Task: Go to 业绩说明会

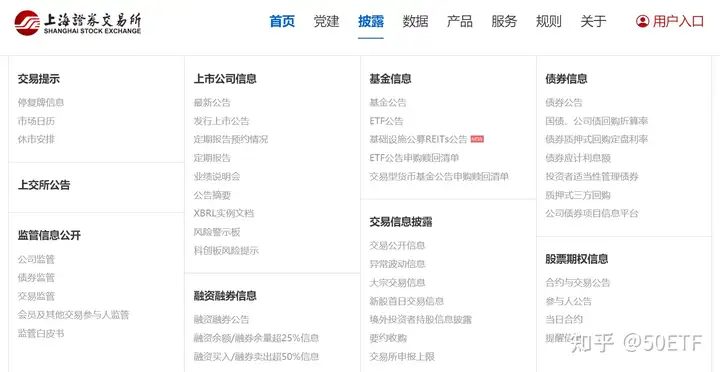Action: 217,176
